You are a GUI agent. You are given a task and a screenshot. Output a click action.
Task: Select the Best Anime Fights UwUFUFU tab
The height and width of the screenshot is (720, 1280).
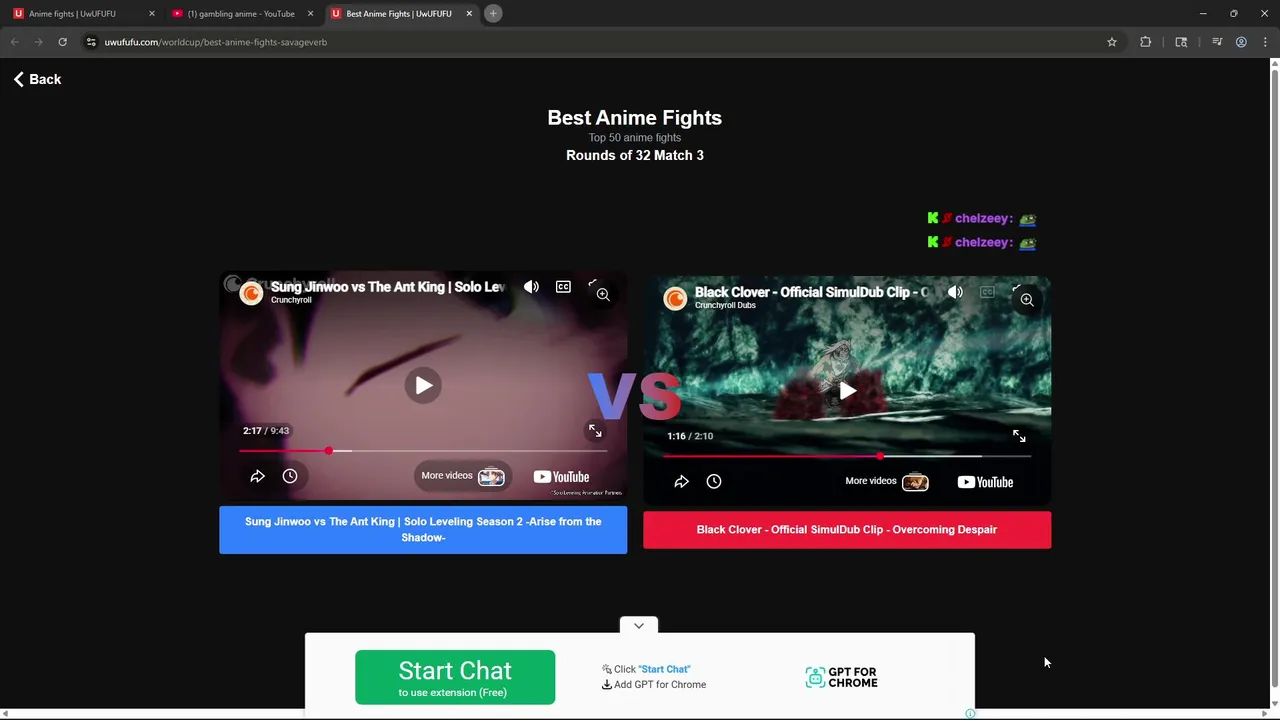click(x=399, y=14)
